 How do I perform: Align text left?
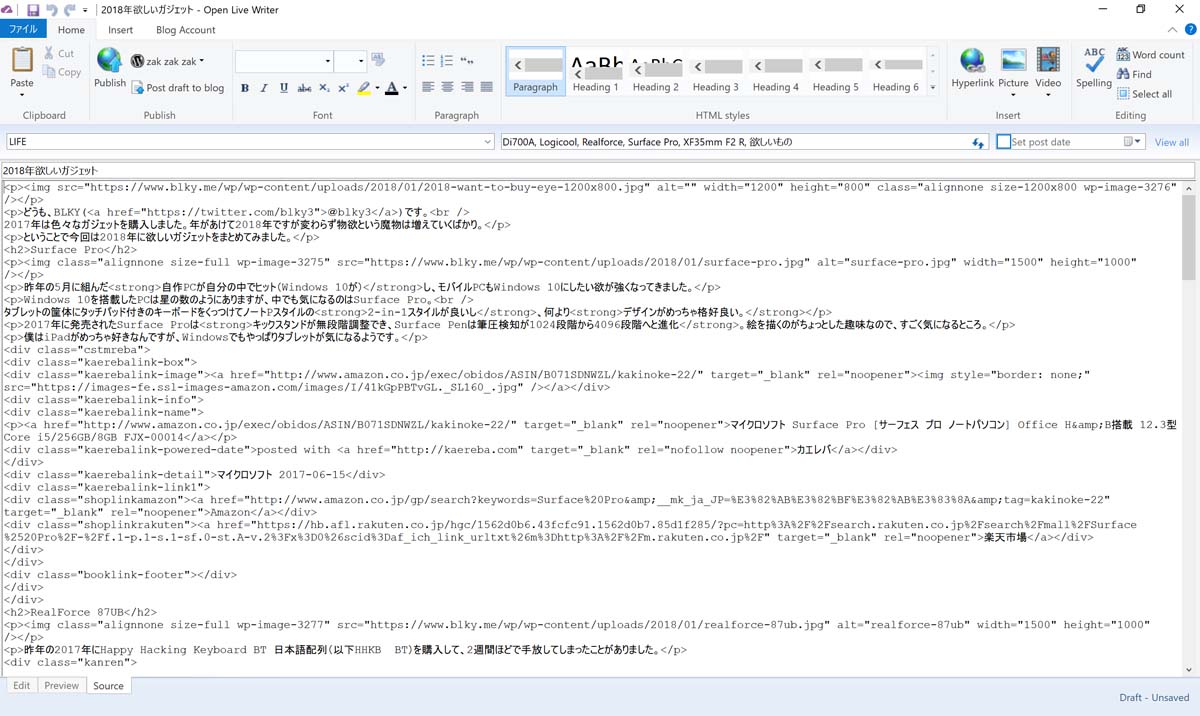pos(428,87)
